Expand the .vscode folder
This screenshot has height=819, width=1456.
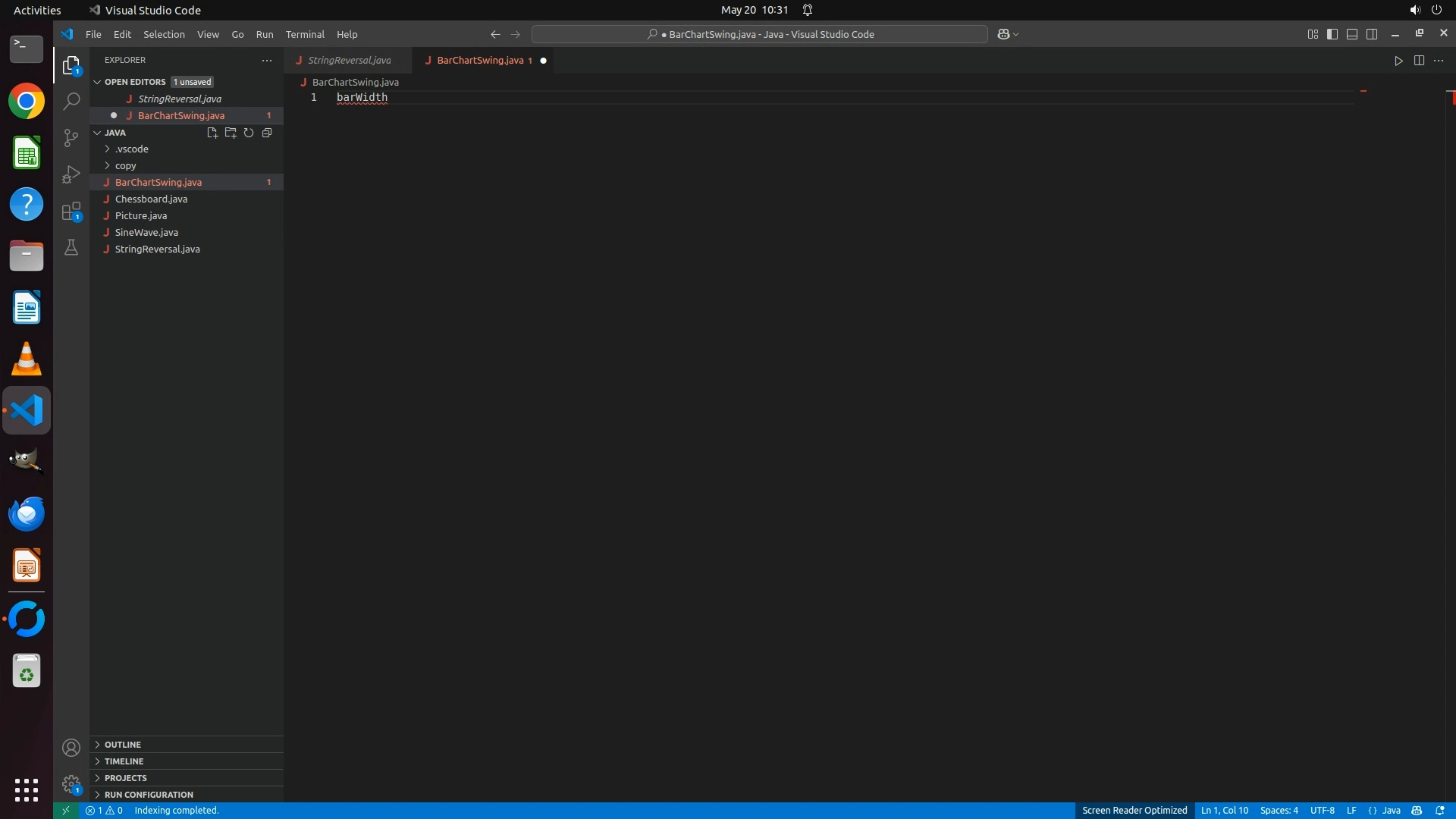pyautogui.click(x=132, y=149)
